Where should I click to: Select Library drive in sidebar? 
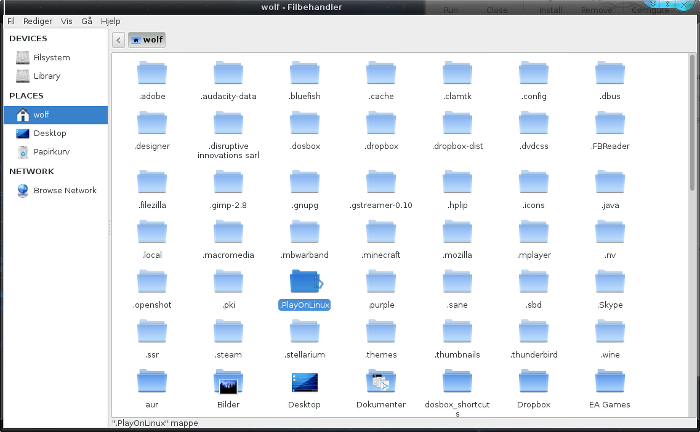tap(56, 76)
